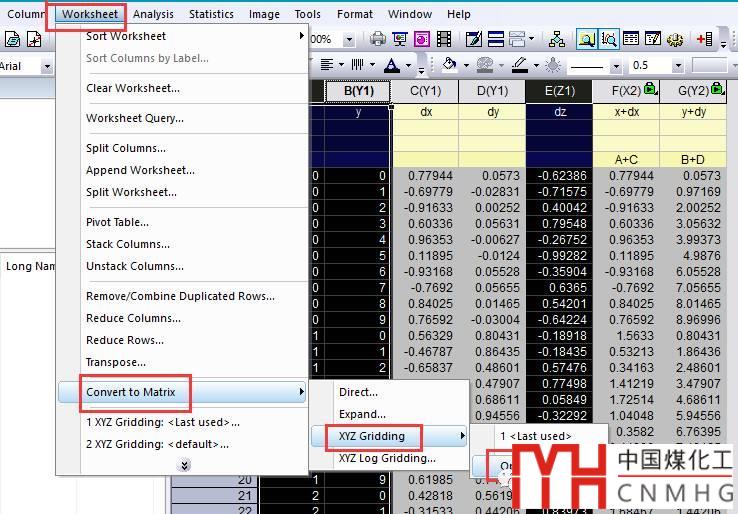Click the gear-shaped tool icon
The height and width of the screenshot is (514, 738).
(675, 40)
